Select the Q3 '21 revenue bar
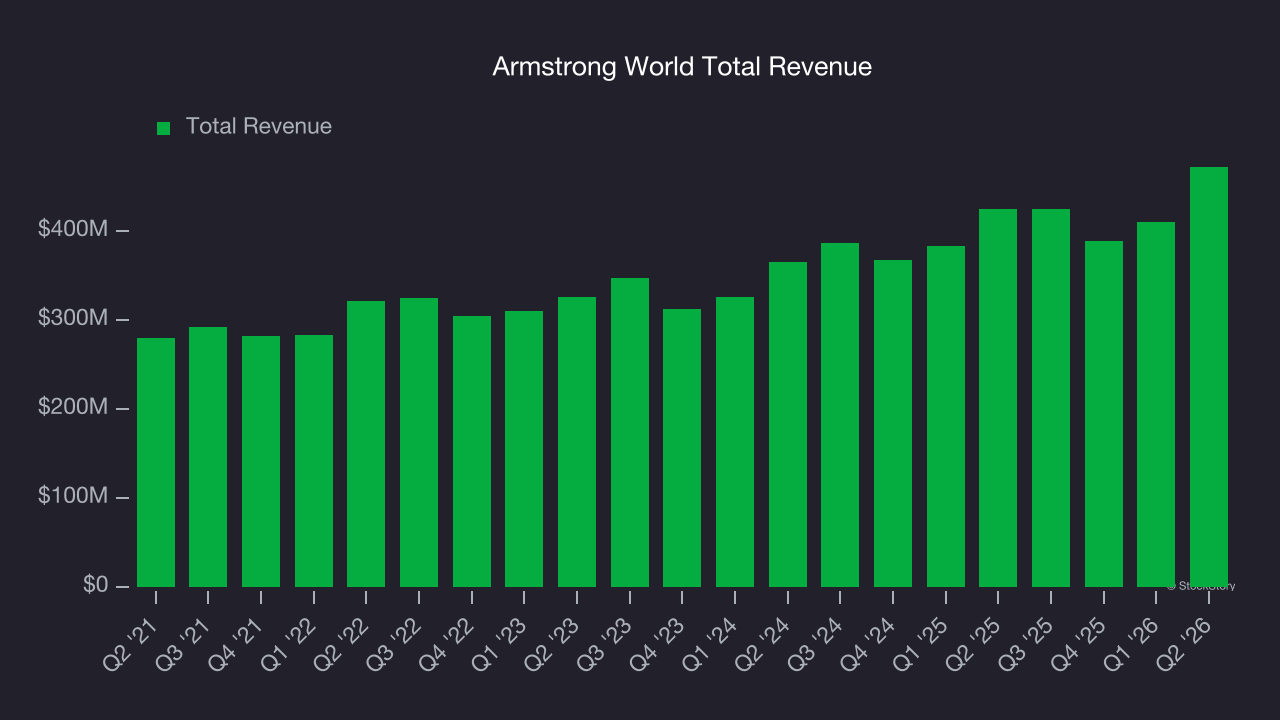1280x720 pixels. [208, 457]
